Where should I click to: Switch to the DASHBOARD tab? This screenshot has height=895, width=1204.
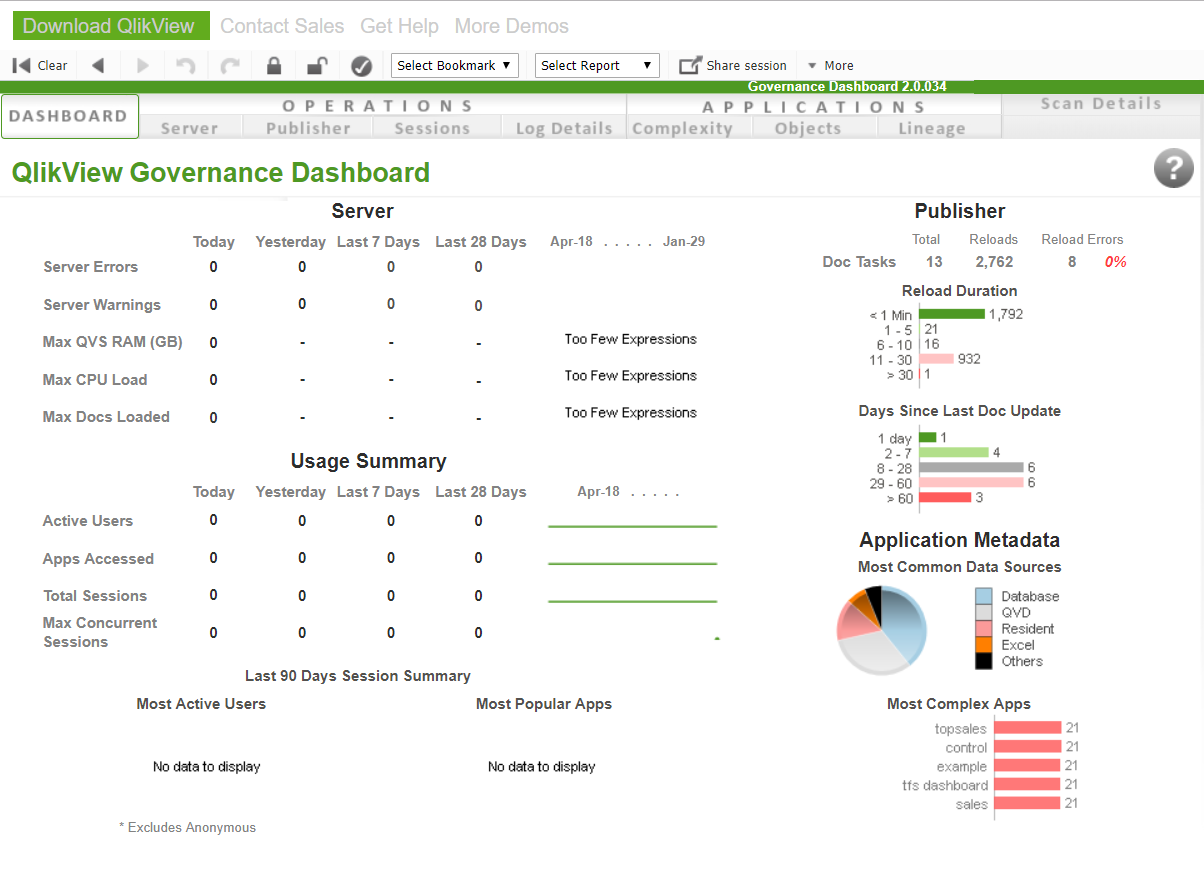point(69,116)
